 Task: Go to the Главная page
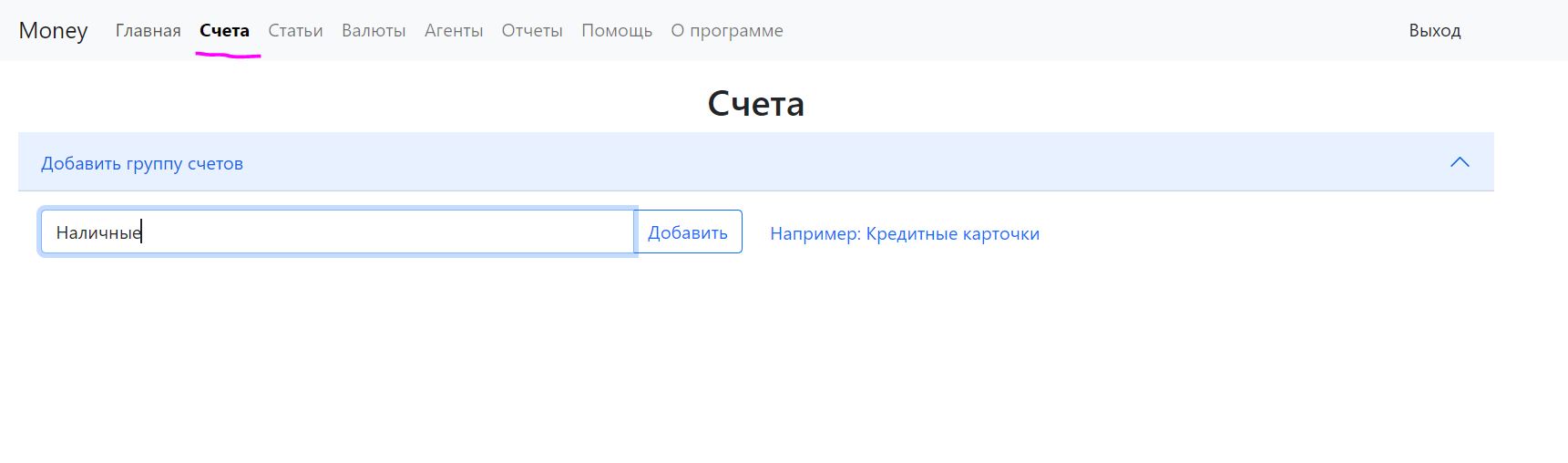pos(148,30)
